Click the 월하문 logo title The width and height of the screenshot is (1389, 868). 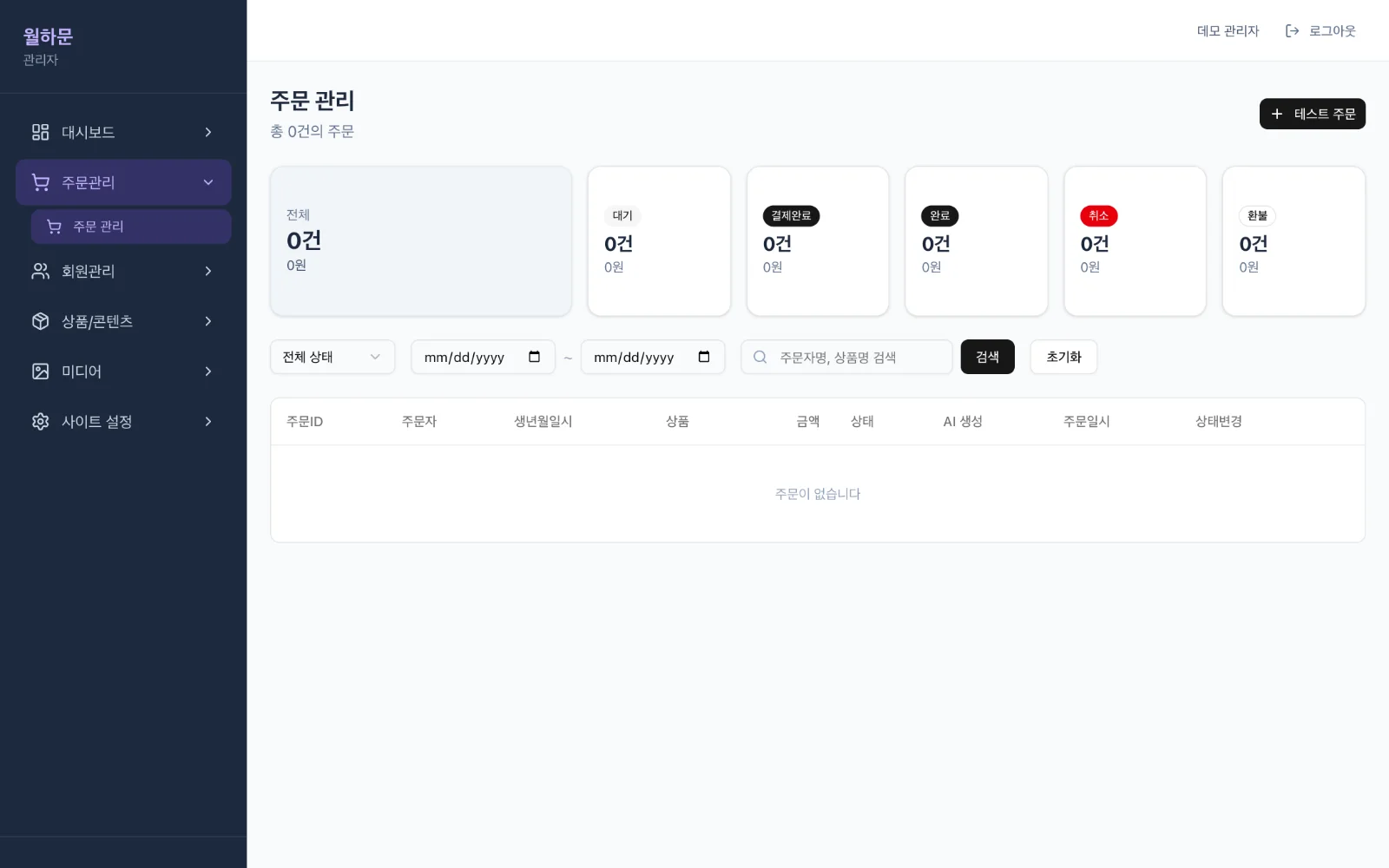click(48, 36)
